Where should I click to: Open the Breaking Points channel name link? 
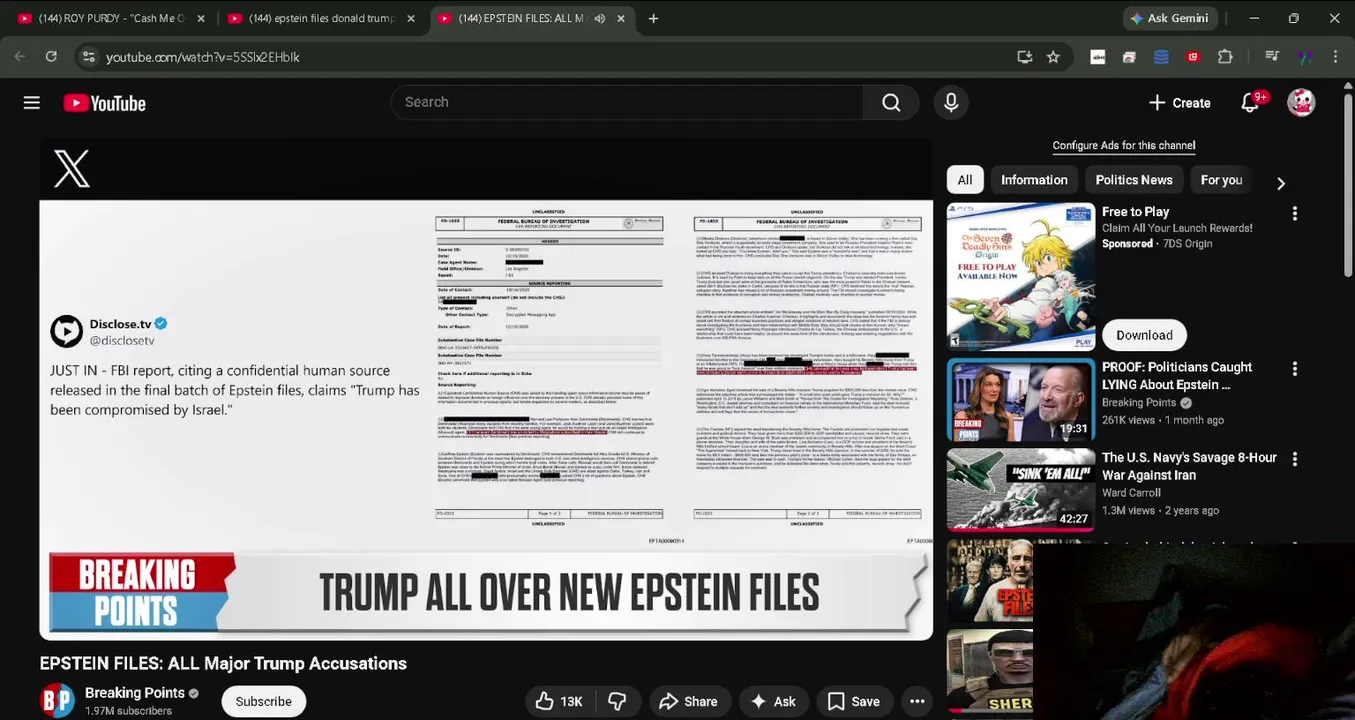click(135, 693)
